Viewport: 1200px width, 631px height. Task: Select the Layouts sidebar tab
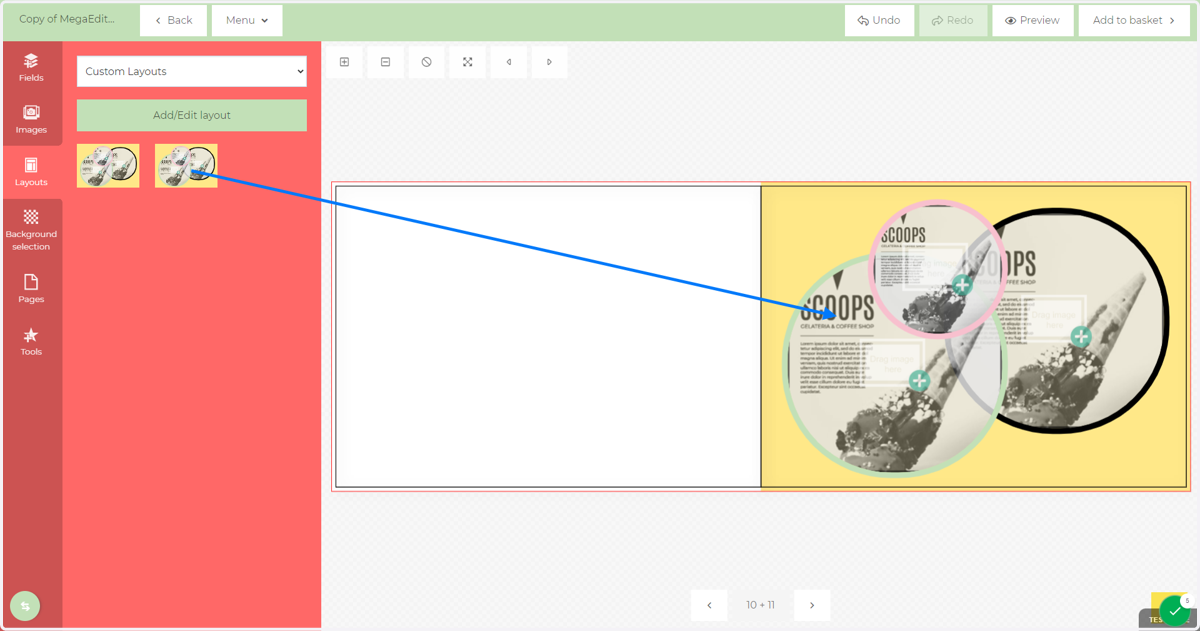tap(31, 172)
